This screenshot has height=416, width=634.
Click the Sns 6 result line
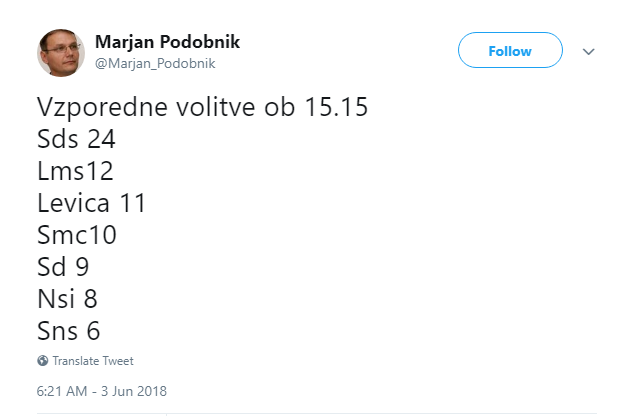[69, 330]
